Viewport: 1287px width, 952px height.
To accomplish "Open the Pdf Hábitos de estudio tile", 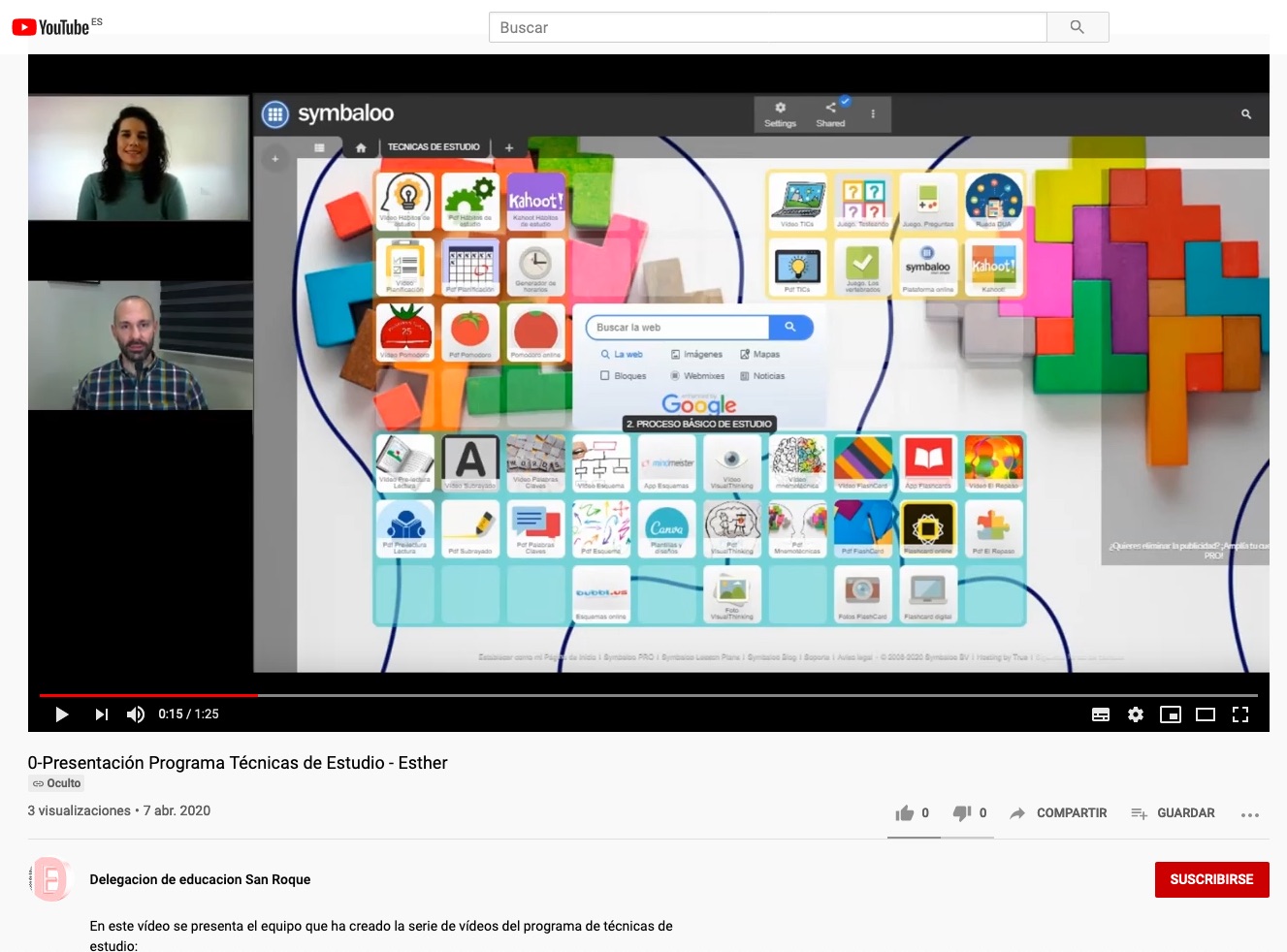I will pyautogui.click(x=470, y=201).
